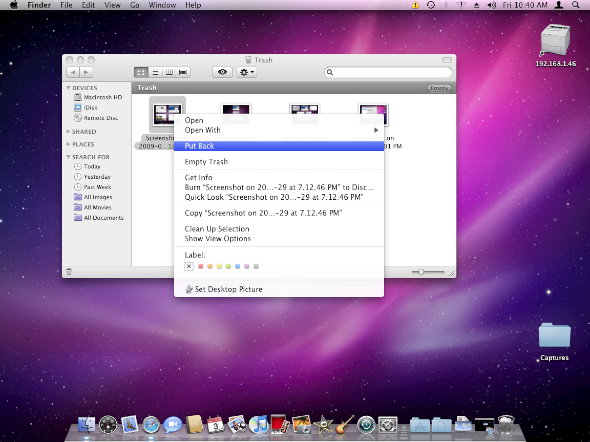This screenshot has height=442, width=590.
Task: Switch Finder to column view
Action: click(169, 72)
